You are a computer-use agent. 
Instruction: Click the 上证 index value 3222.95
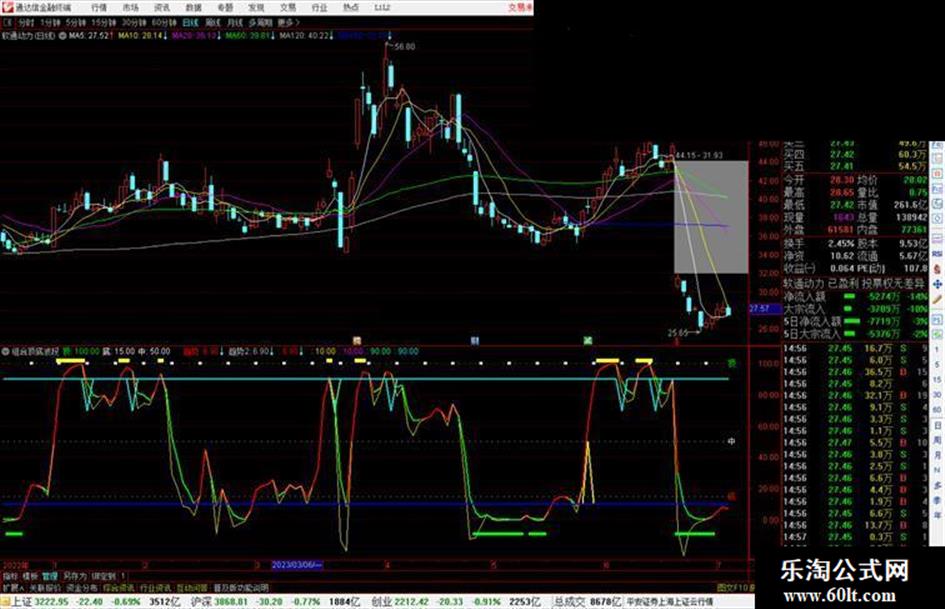[51, 602]
